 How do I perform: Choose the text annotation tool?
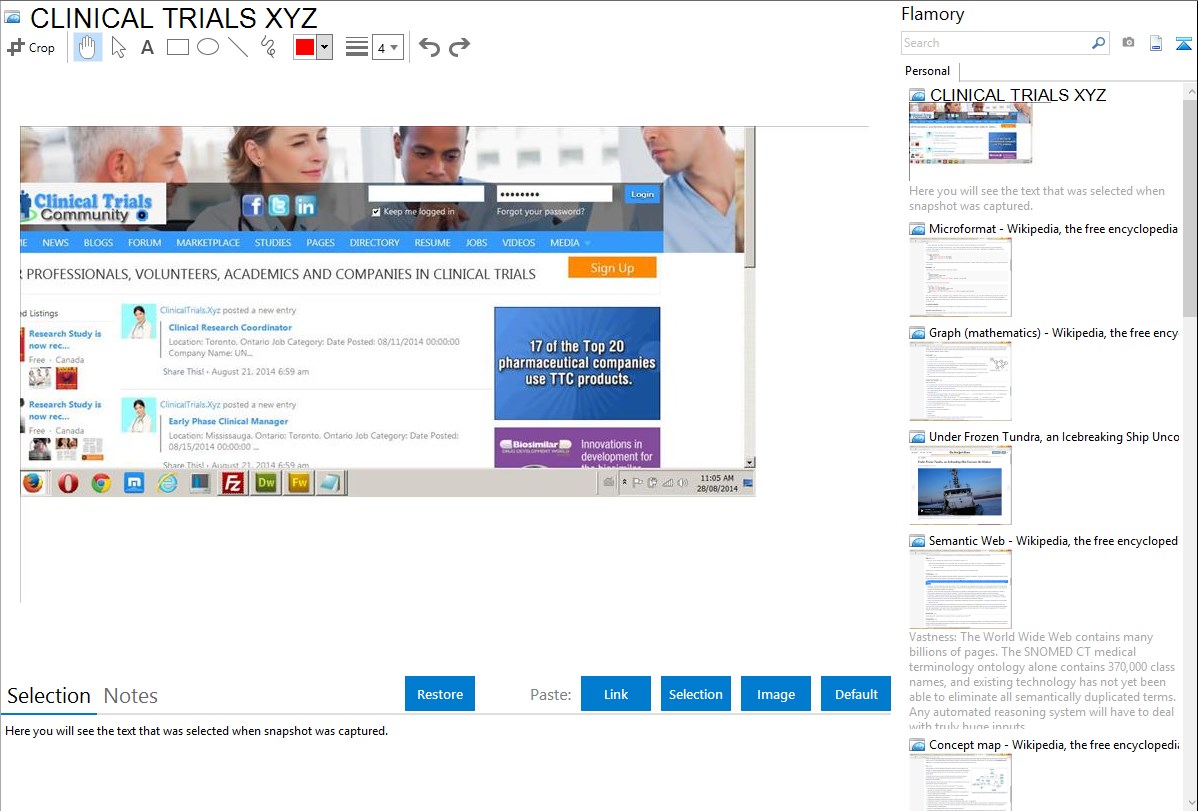pyautogui.click(x=147, y=47)
